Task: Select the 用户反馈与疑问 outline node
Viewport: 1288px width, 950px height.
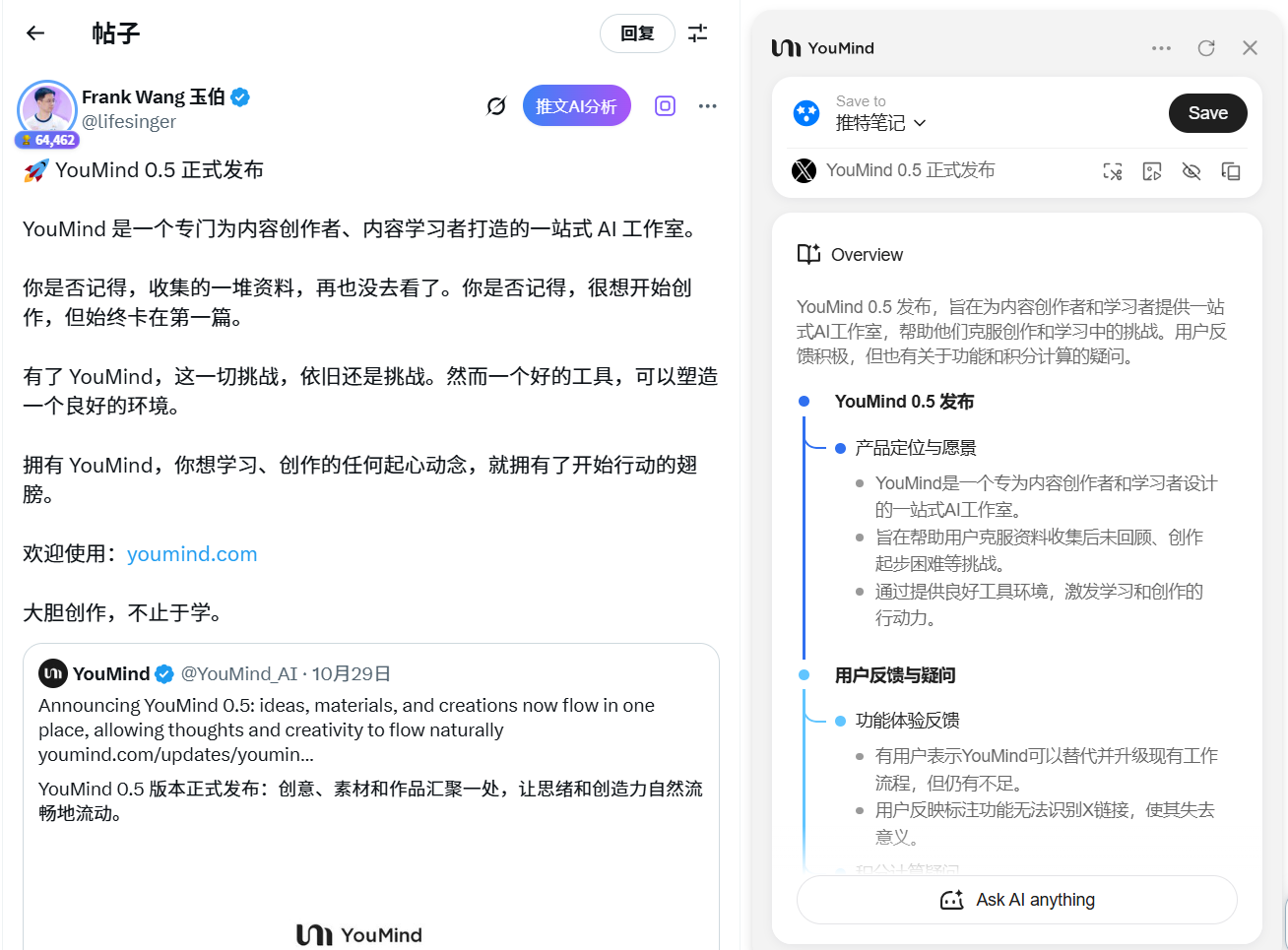Action: click(895, 675)
